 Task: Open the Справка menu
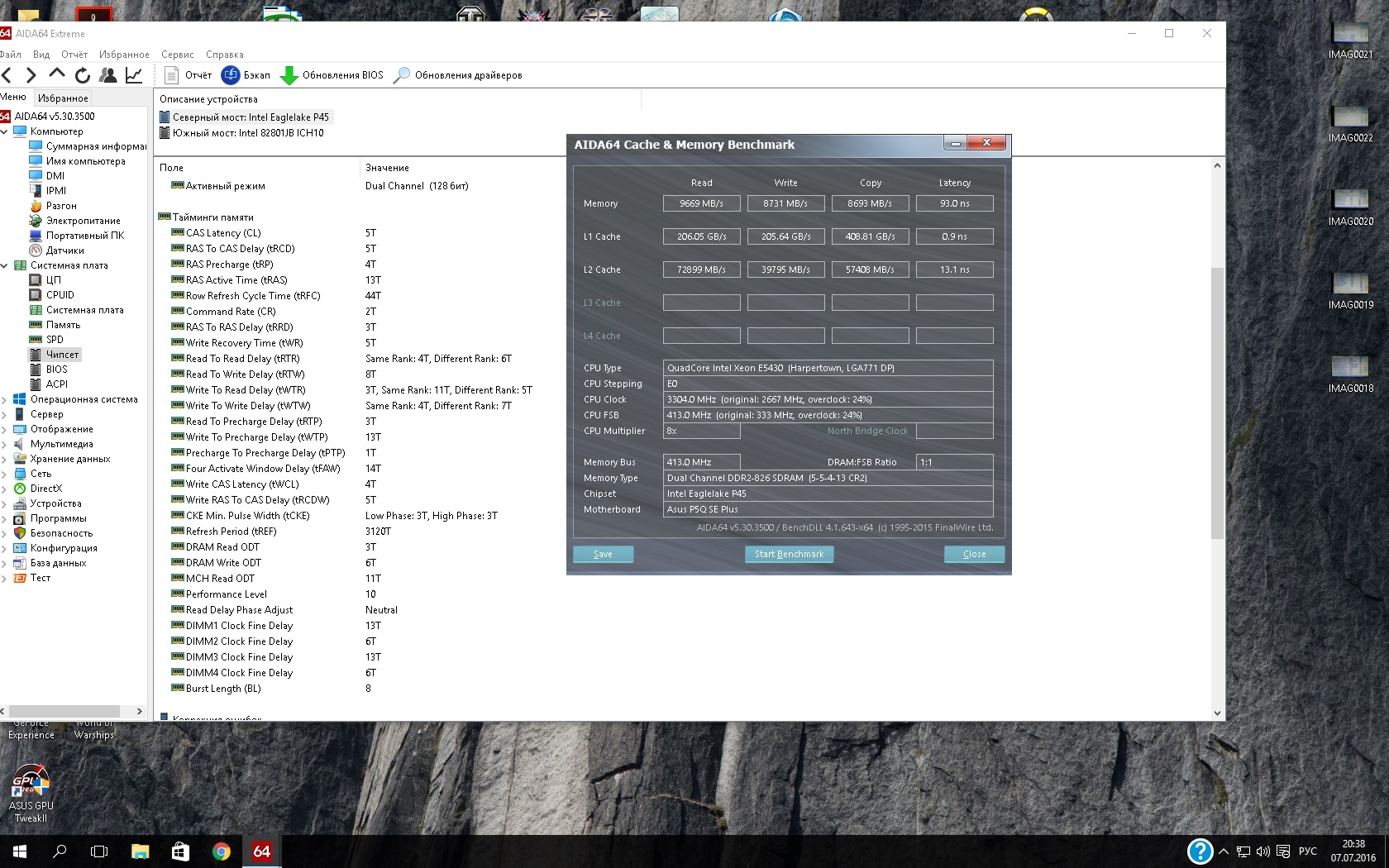tap(225, 55)
